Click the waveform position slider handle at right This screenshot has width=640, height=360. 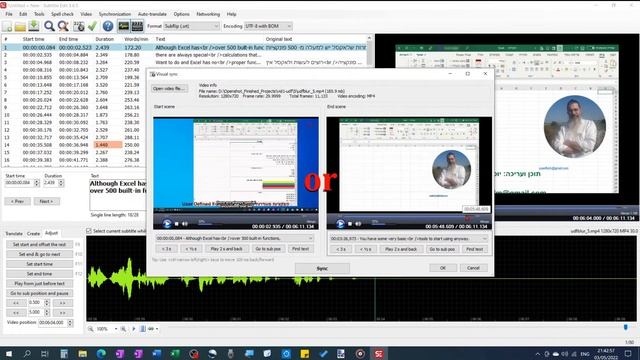[625, 327]
